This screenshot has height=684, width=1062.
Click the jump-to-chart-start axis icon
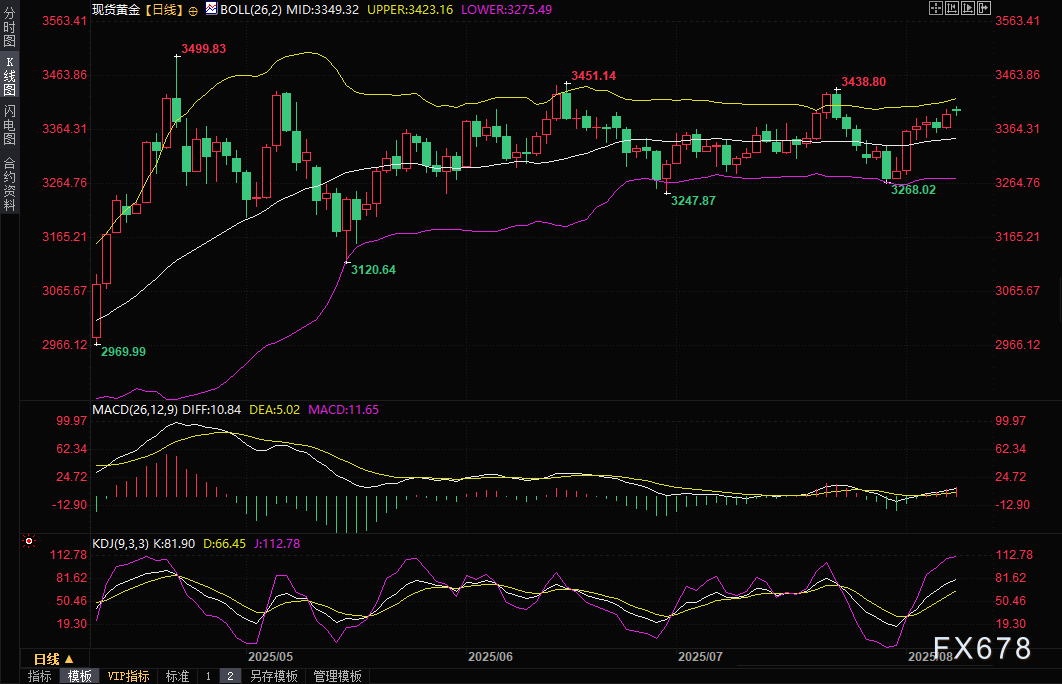point(952,8)
